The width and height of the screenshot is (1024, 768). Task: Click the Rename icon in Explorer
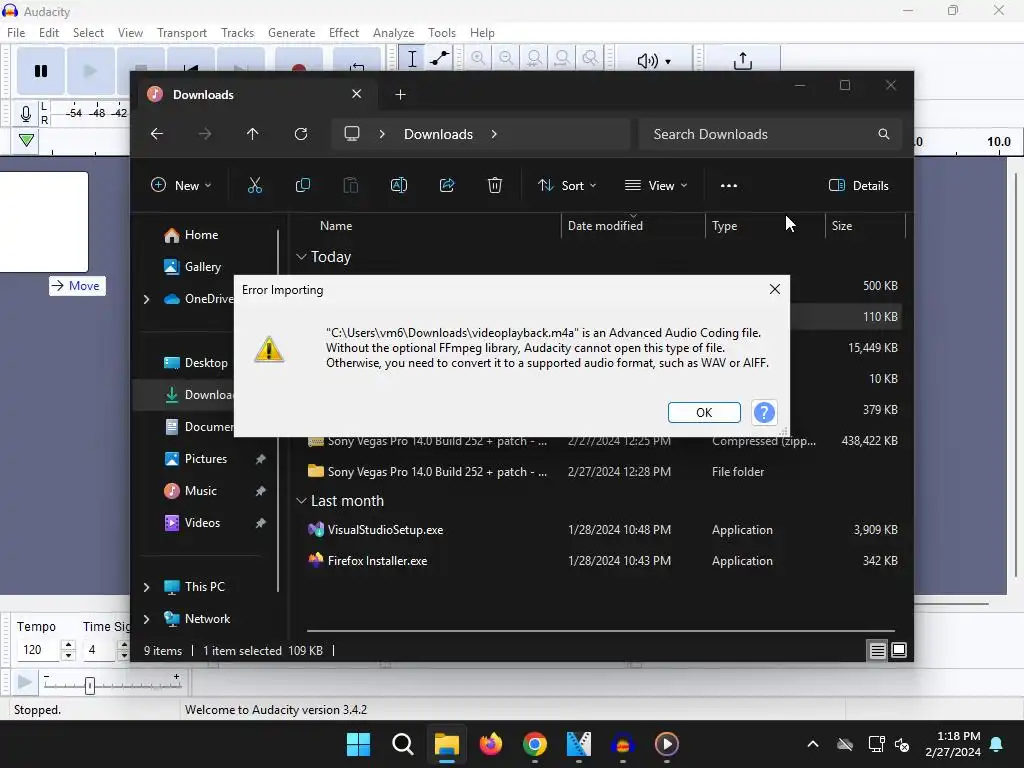399,185
